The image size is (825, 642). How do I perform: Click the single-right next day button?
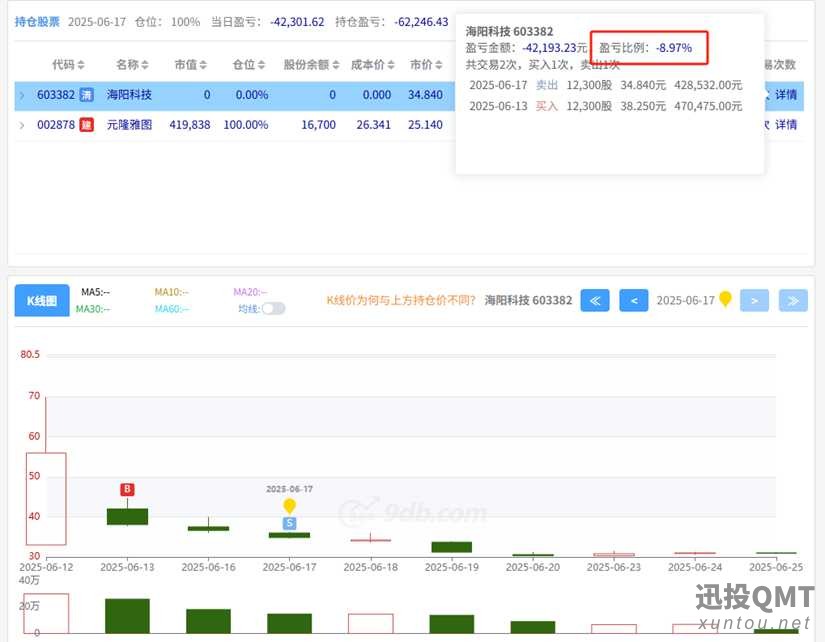tap(754, 300)
